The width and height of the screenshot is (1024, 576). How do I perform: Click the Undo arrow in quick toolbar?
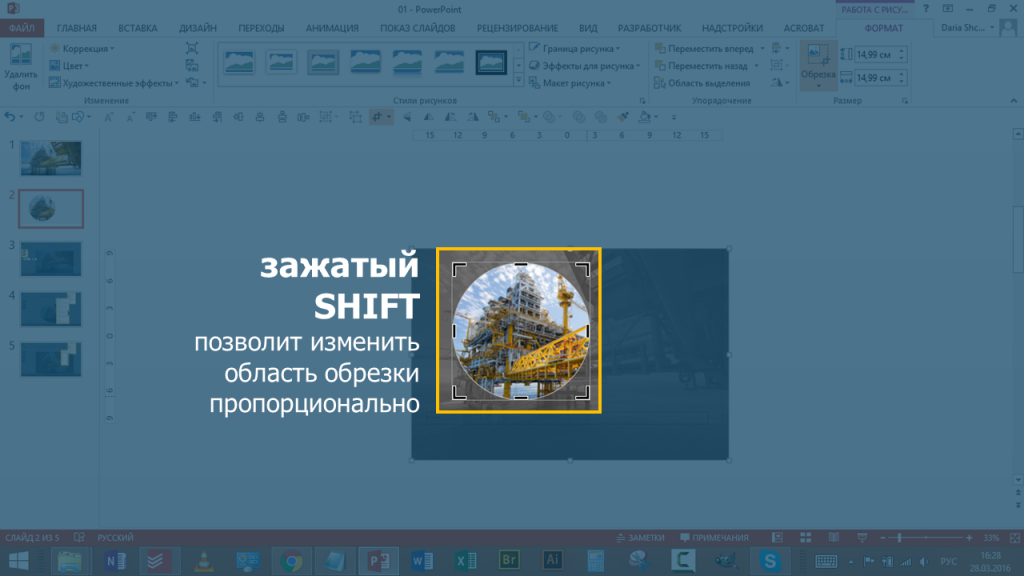coord(10,117)
